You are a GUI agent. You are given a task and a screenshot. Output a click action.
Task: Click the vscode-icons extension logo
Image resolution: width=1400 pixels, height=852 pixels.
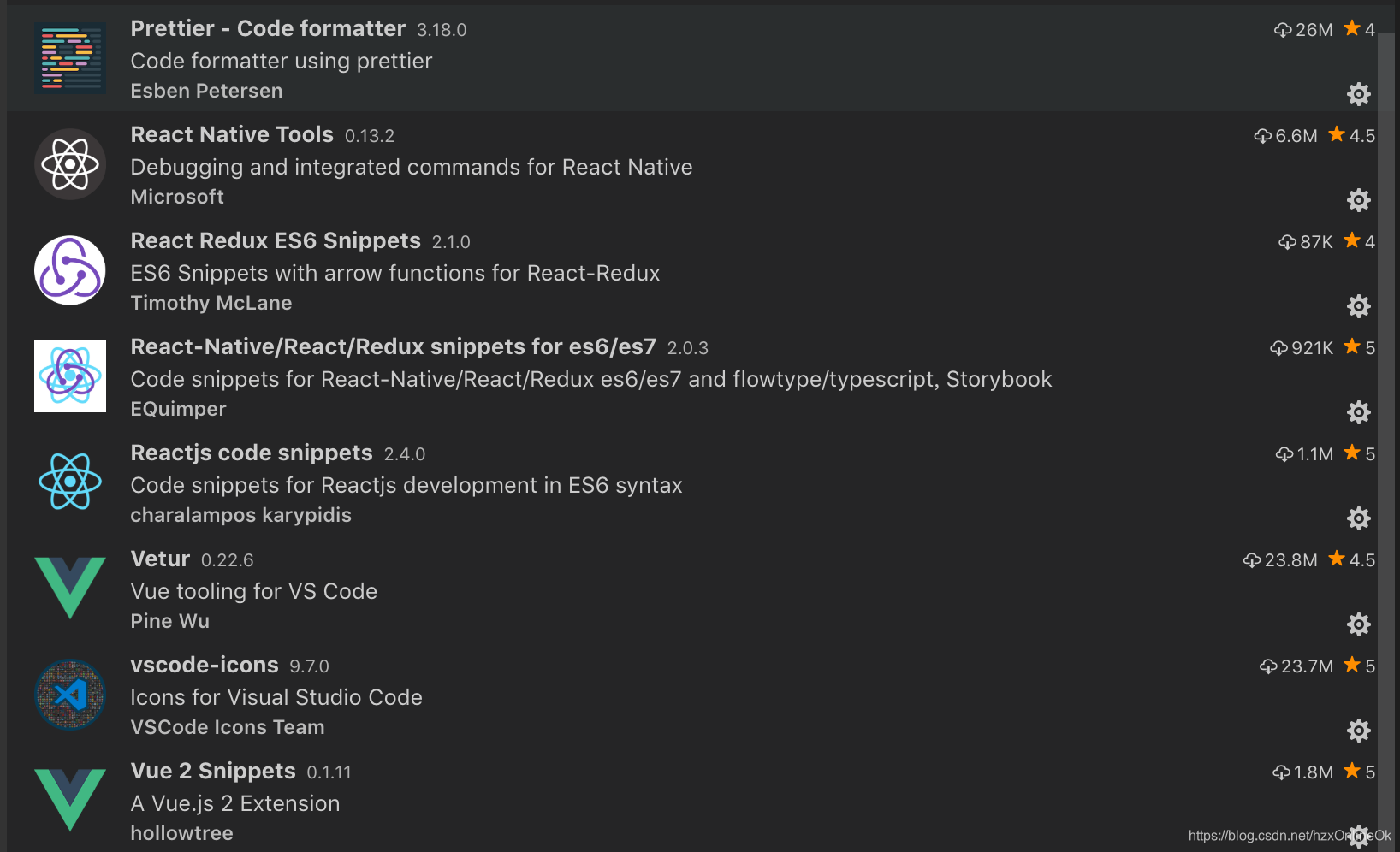click(69, 695)
